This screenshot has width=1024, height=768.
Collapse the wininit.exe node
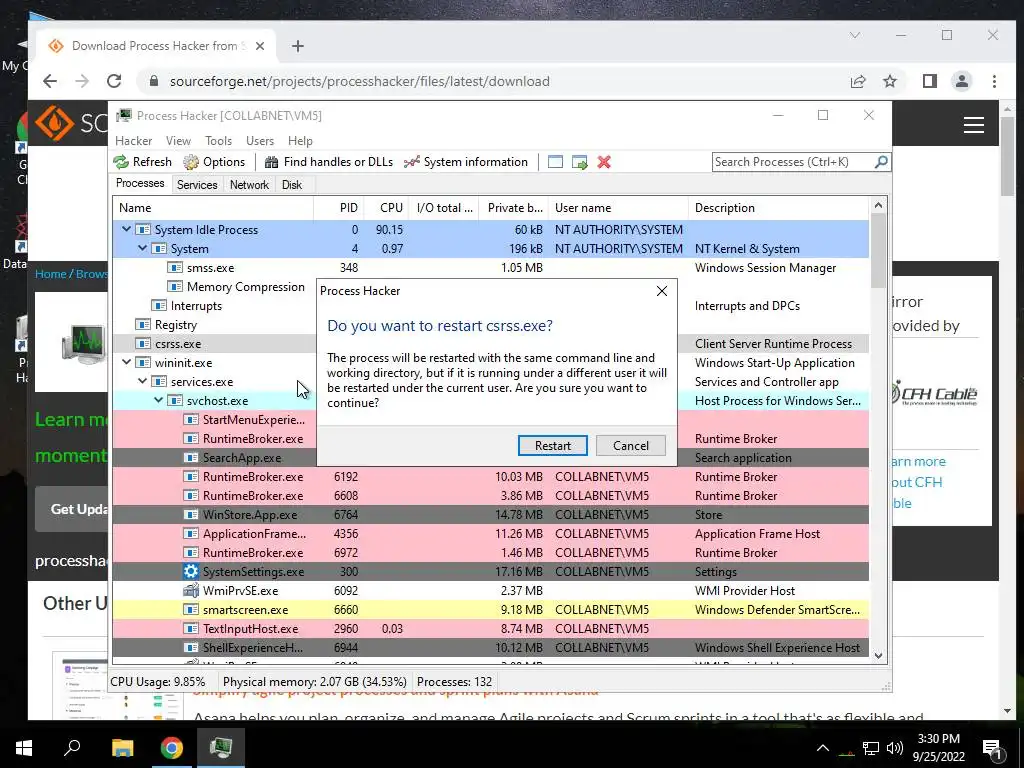[126, 362]
